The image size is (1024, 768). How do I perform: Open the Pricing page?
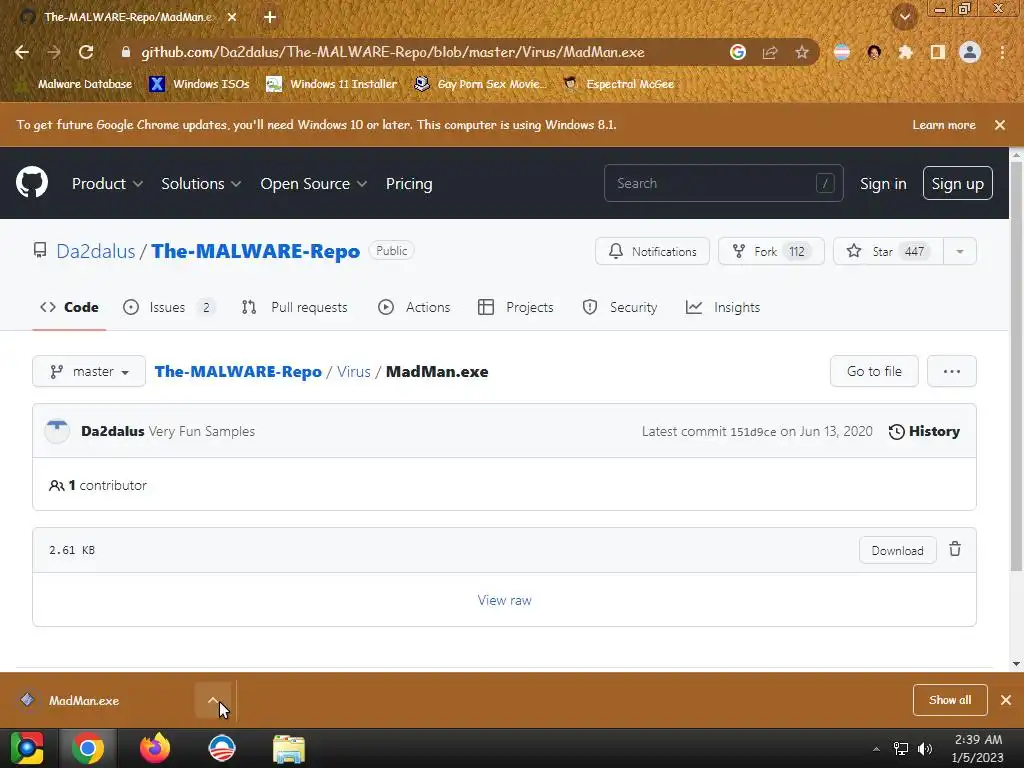(x=409, y=184)
